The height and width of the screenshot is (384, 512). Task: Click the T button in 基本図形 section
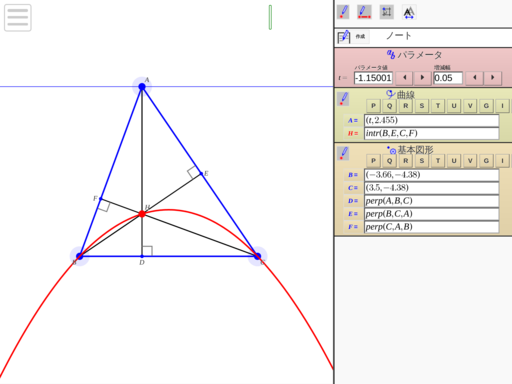[x=438, y=161]
